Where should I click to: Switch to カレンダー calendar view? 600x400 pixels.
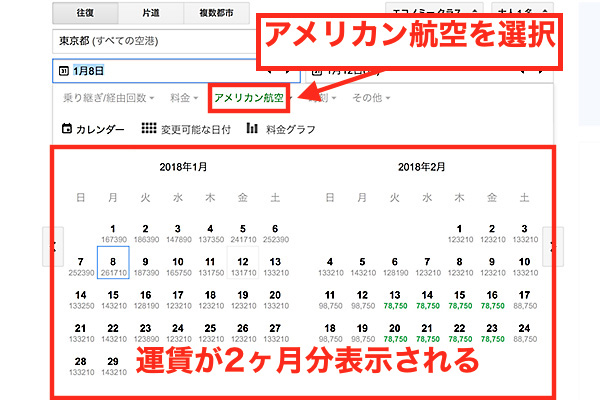[x=93, y=129]
